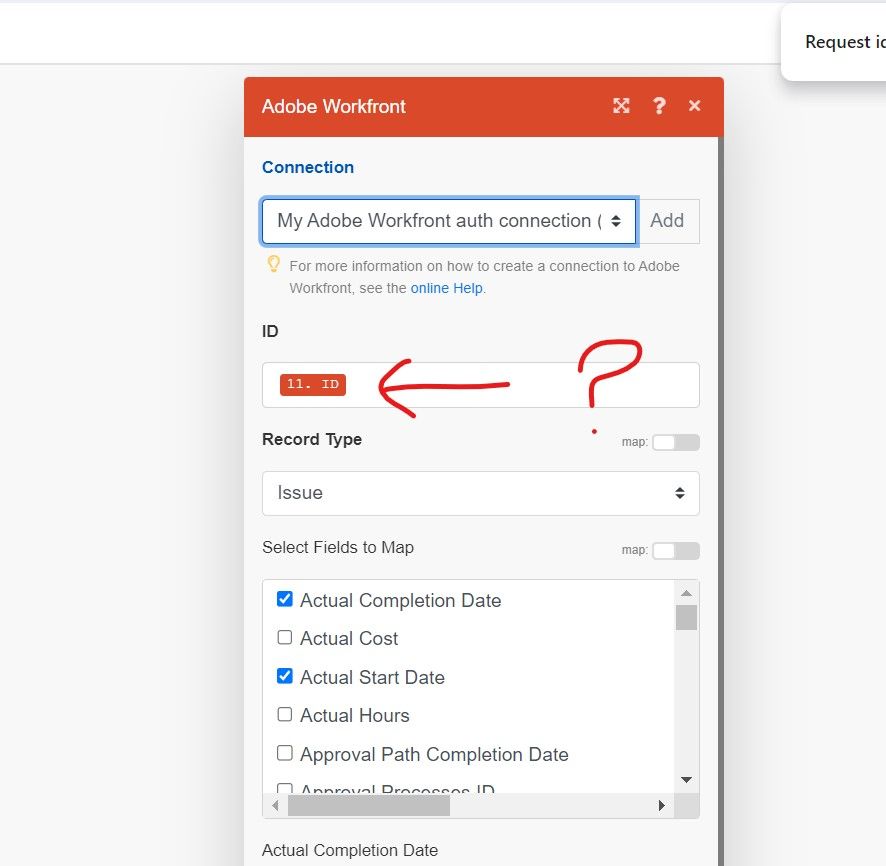Uncheck Actual Completion Date checkbox

tap(285, 600)
